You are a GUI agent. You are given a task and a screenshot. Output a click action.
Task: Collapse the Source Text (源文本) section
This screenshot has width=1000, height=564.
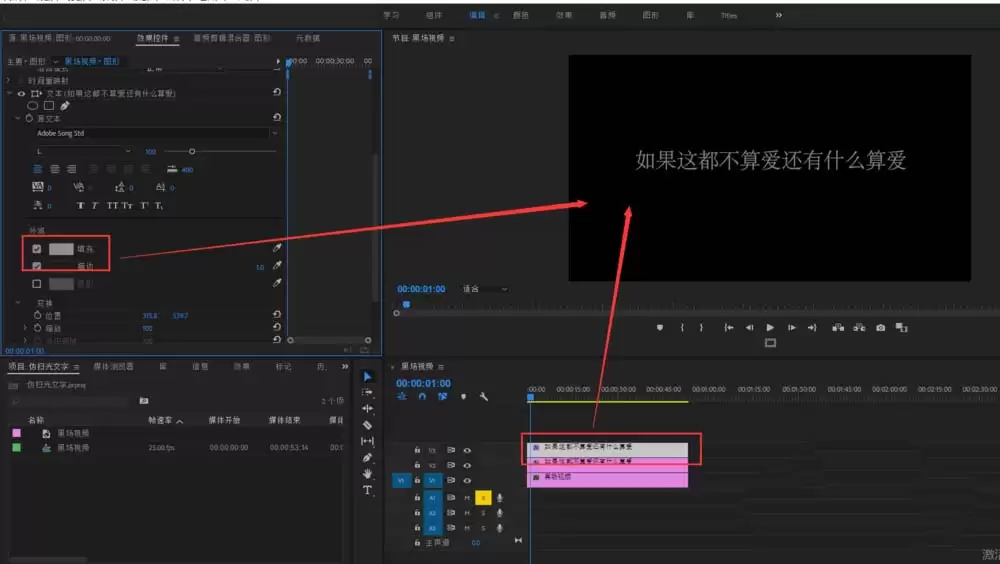pyautogui.click(x=17, y=118)
